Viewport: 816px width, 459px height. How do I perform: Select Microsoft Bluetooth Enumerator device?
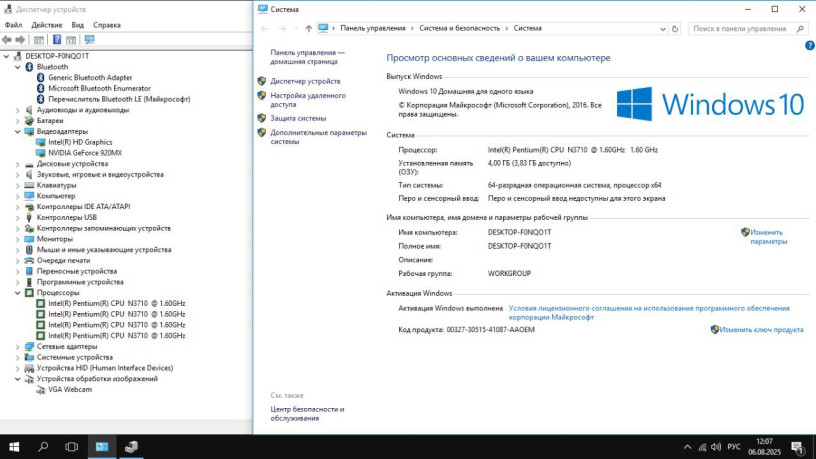[x=99, y=88]
